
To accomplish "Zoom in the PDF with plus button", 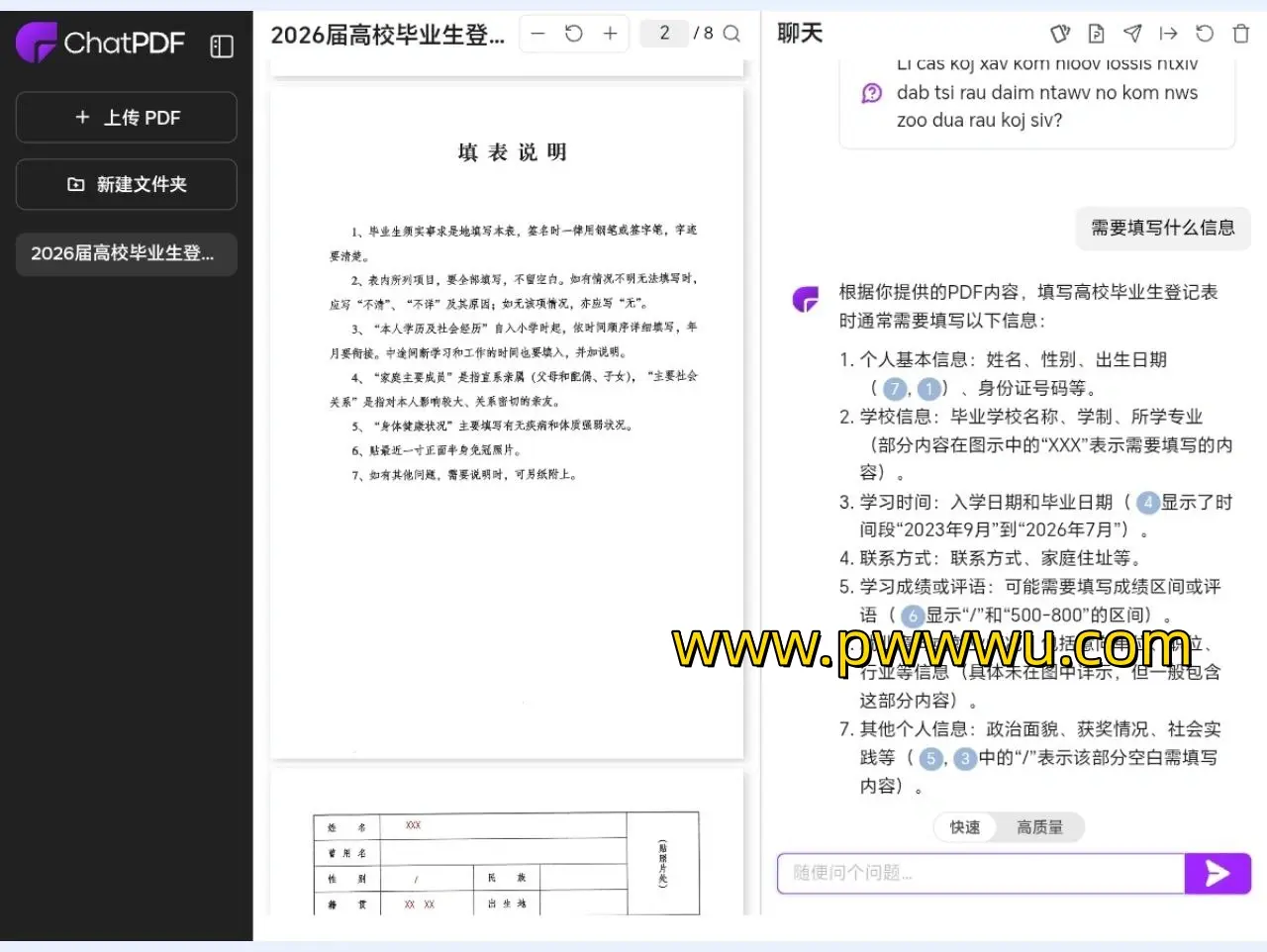I will (x=610, y=34).
